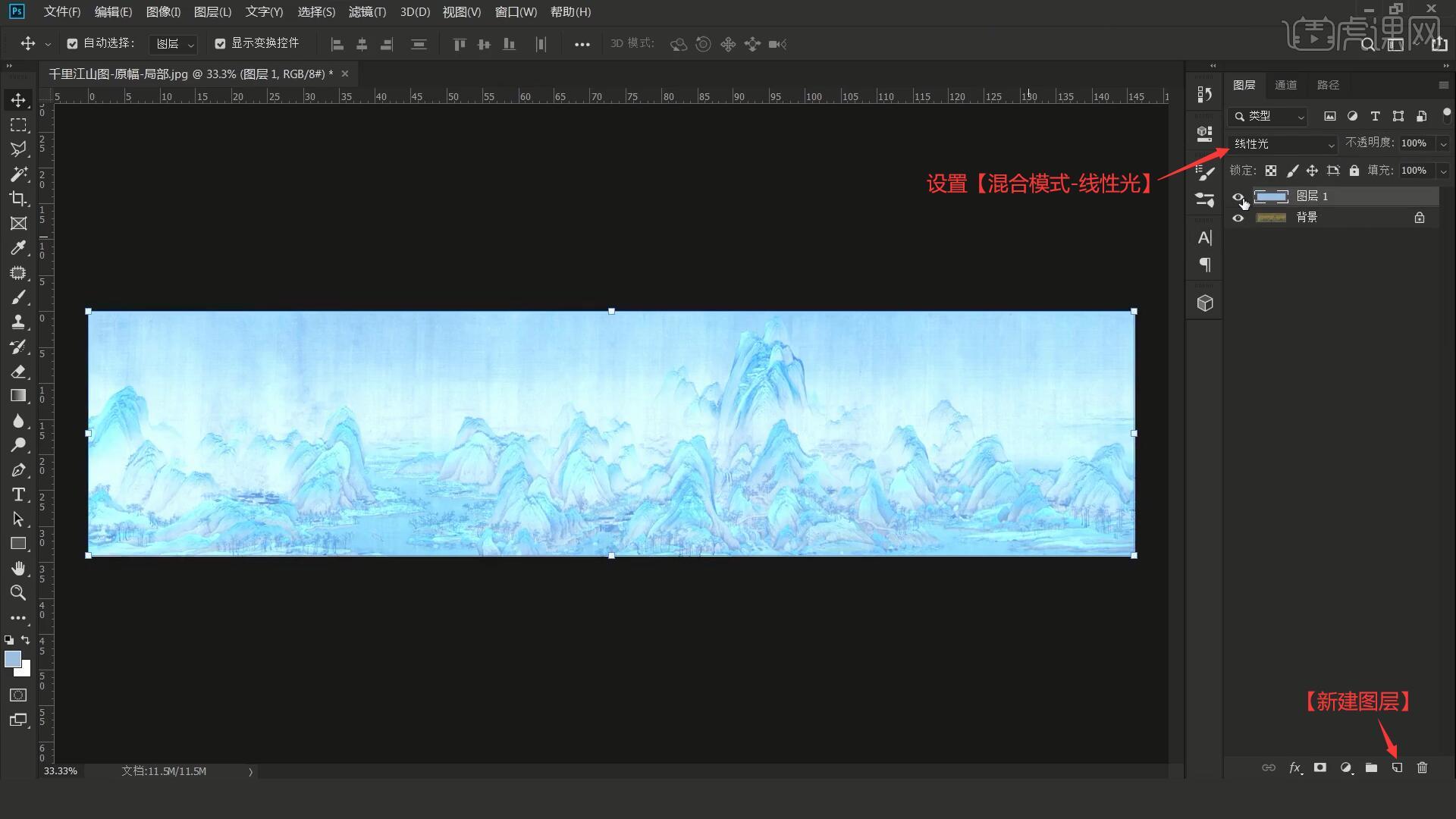Select the Brush tool
This screenshot has height=819, width=1456.
coord(18,297)
